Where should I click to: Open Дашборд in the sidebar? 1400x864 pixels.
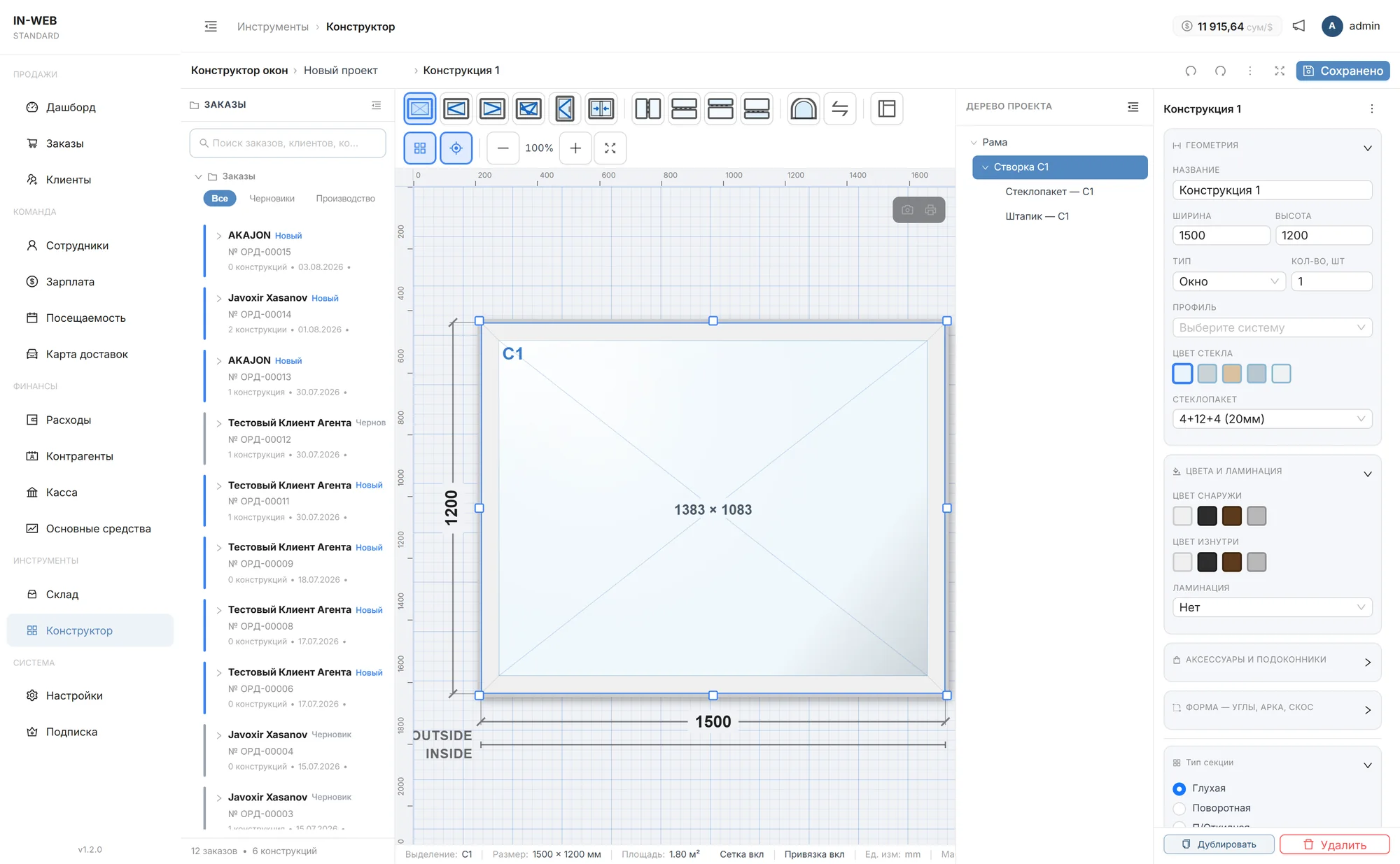tap(90, 107)
